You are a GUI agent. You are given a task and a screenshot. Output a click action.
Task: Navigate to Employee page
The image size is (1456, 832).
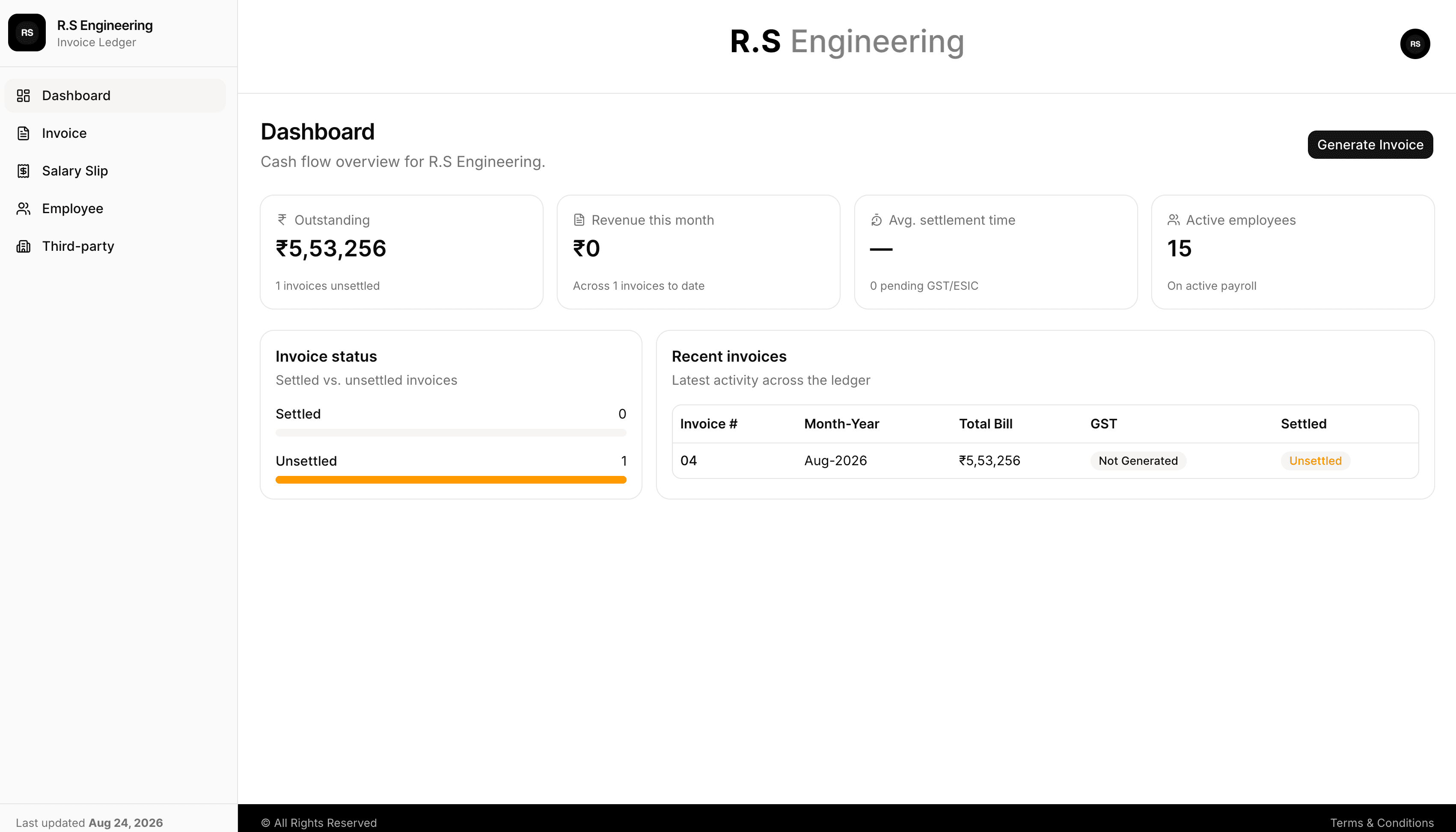point(116,208)
